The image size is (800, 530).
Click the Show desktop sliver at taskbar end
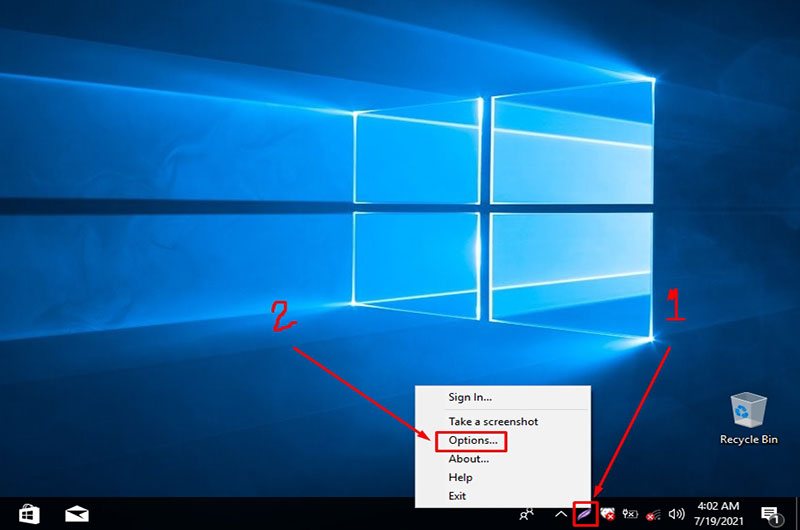pyautogui.click(x=797, y=514)
